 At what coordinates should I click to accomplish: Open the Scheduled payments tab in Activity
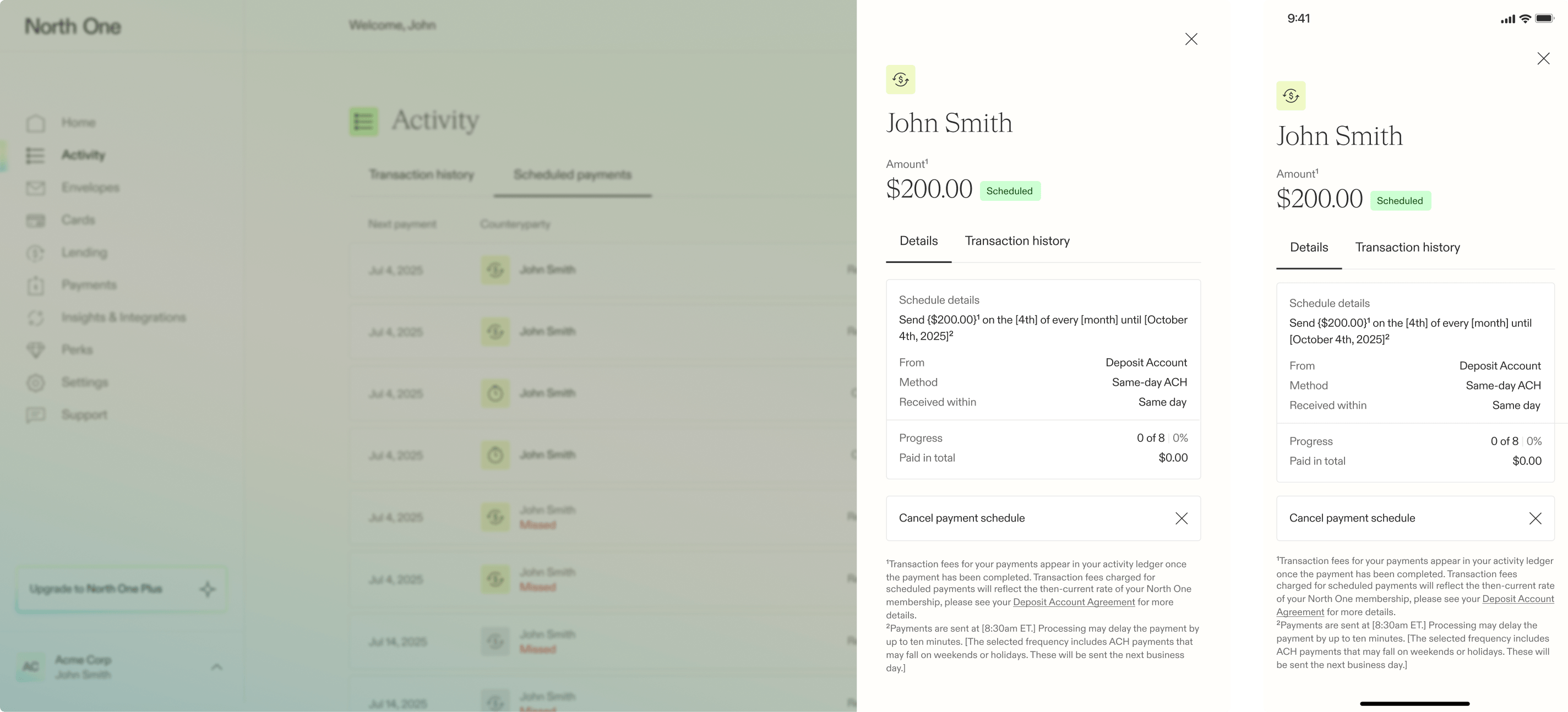point(572,176)
